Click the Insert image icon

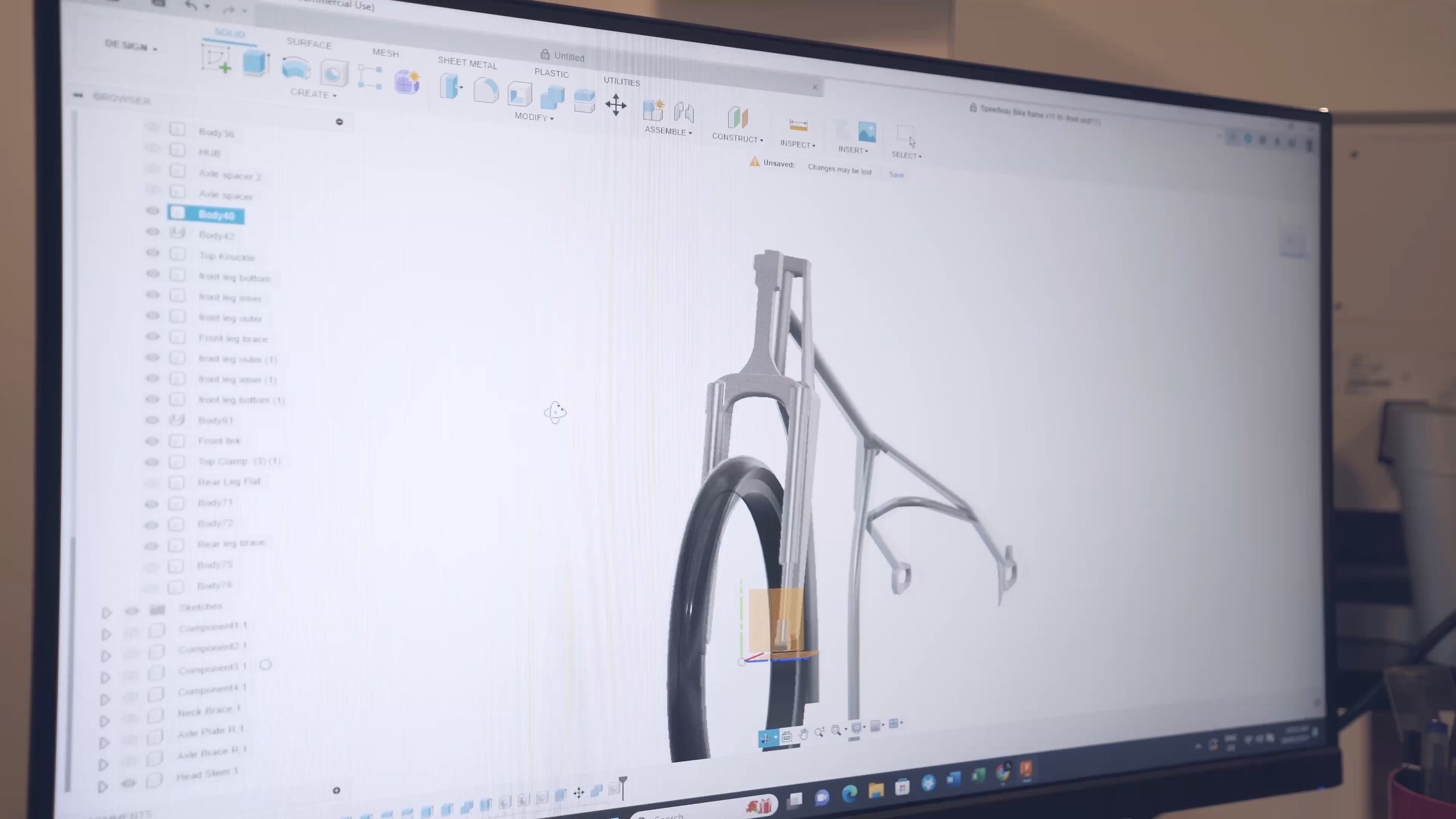tap(866, 132)
